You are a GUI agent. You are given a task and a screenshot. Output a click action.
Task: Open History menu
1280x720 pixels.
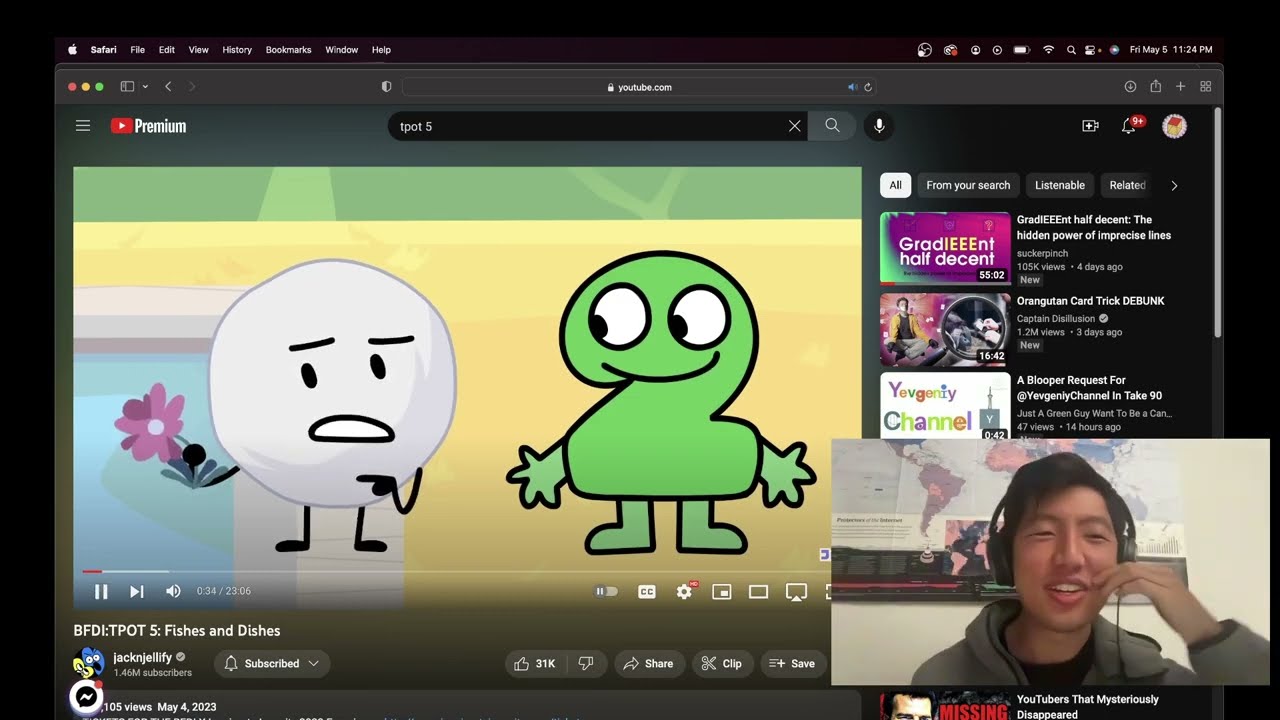coord(237,50)
